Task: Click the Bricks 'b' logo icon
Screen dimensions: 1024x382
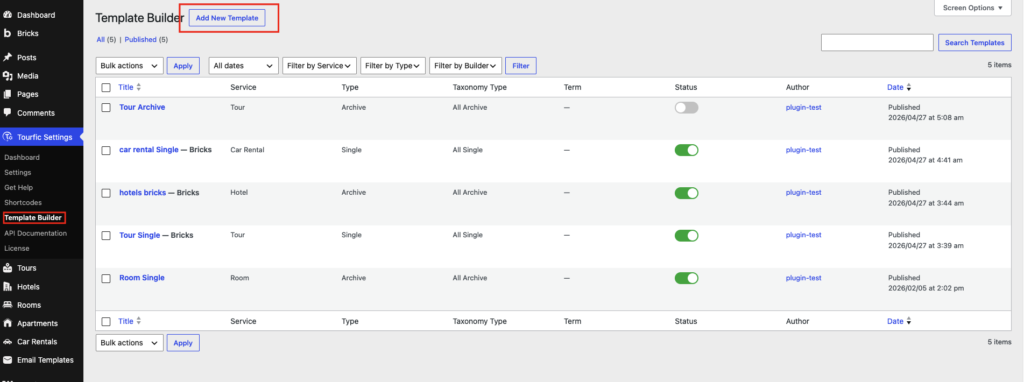Action: (x=8, y=33)
